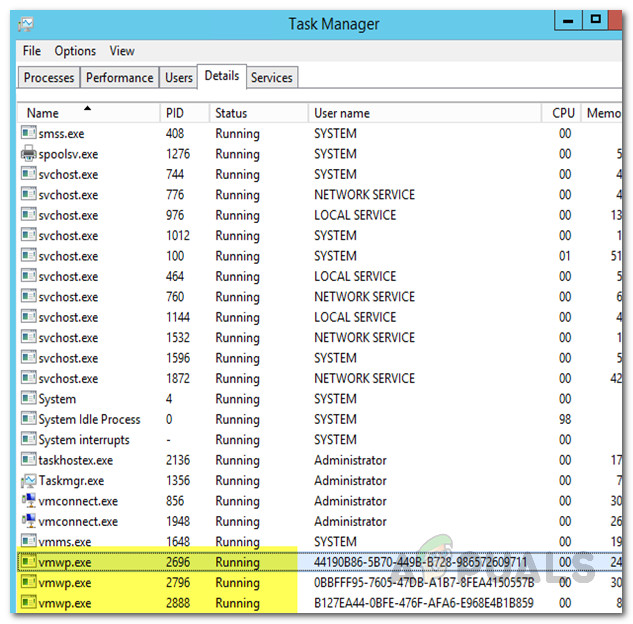Switch to the Performance tab
This screenshot has width=633, height=624.
coord(119,77)
